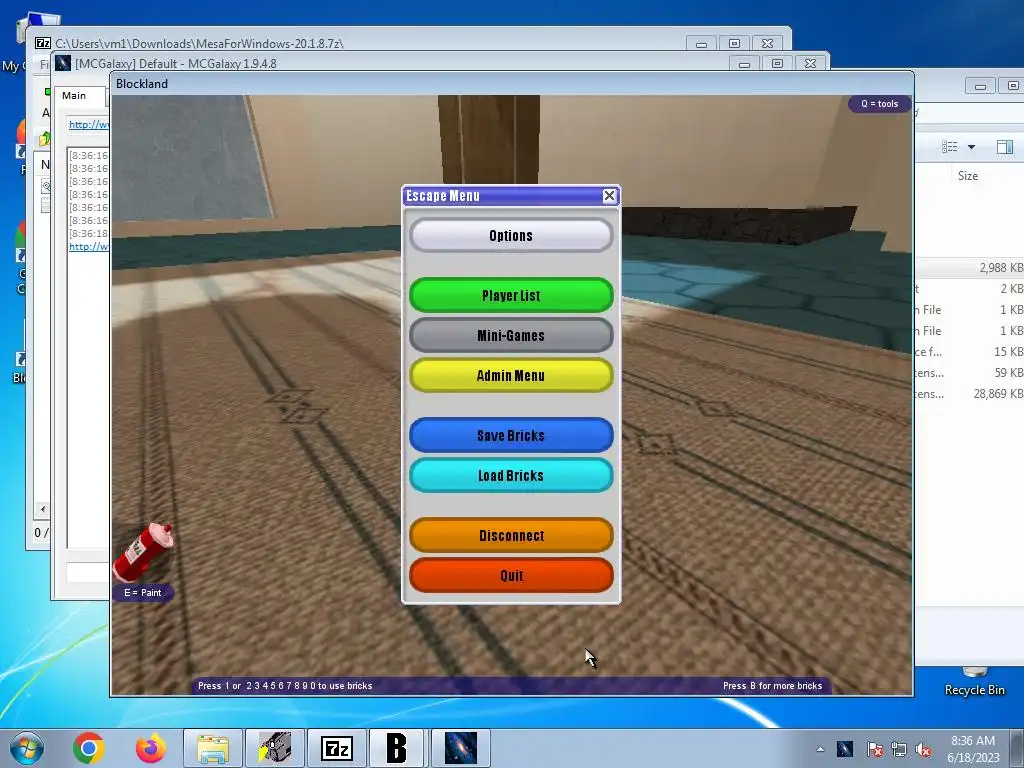Switch to MCGalaxy taskbar icon

coord(460,748)
